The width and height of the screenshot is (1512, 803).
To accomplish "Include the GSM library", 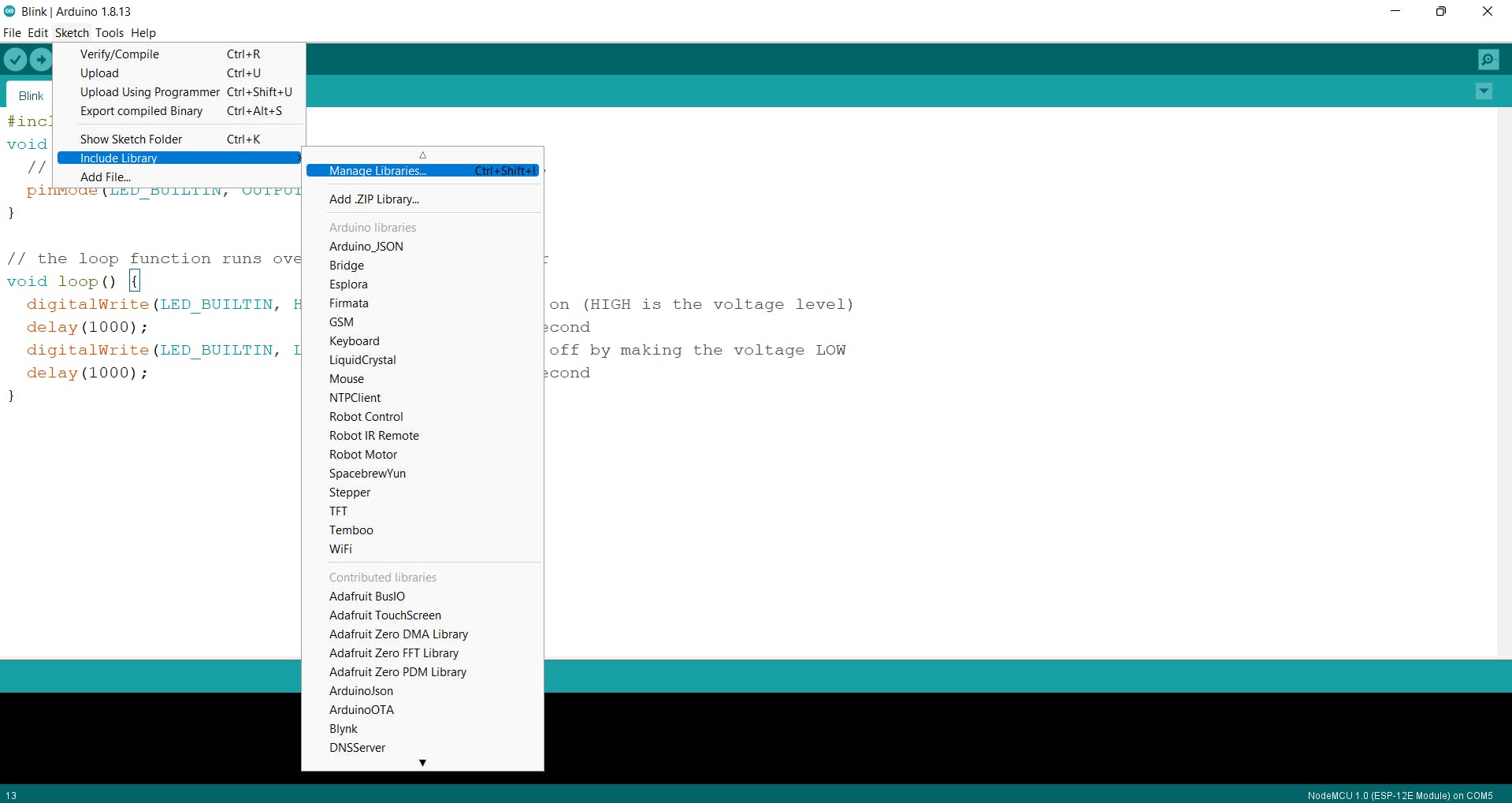I will 422,322.
